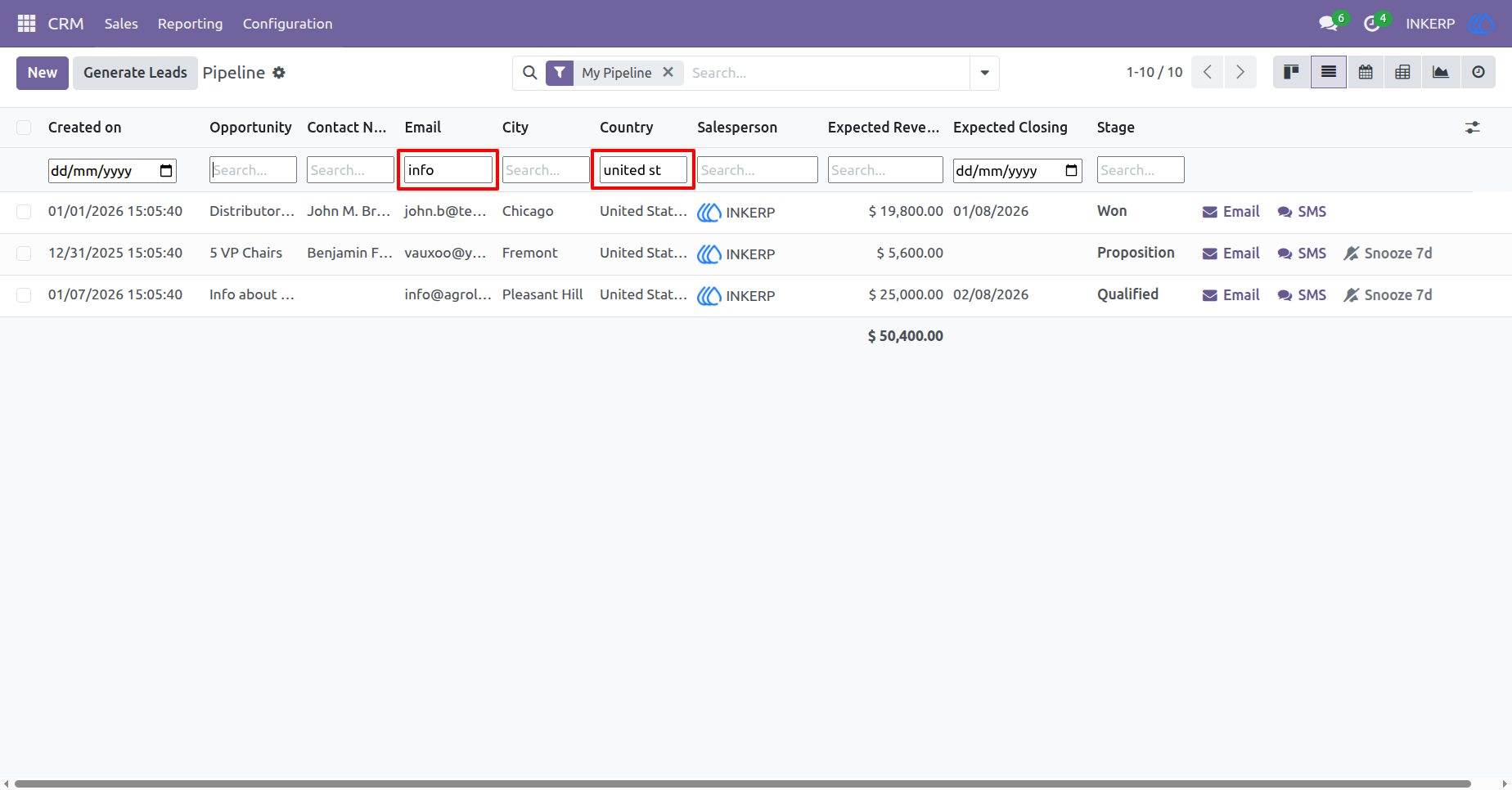The height and width of the screenshot is (790, 1512).
Task: Select the 5 VP Chairs row checkbox
Action: (24, 254)
